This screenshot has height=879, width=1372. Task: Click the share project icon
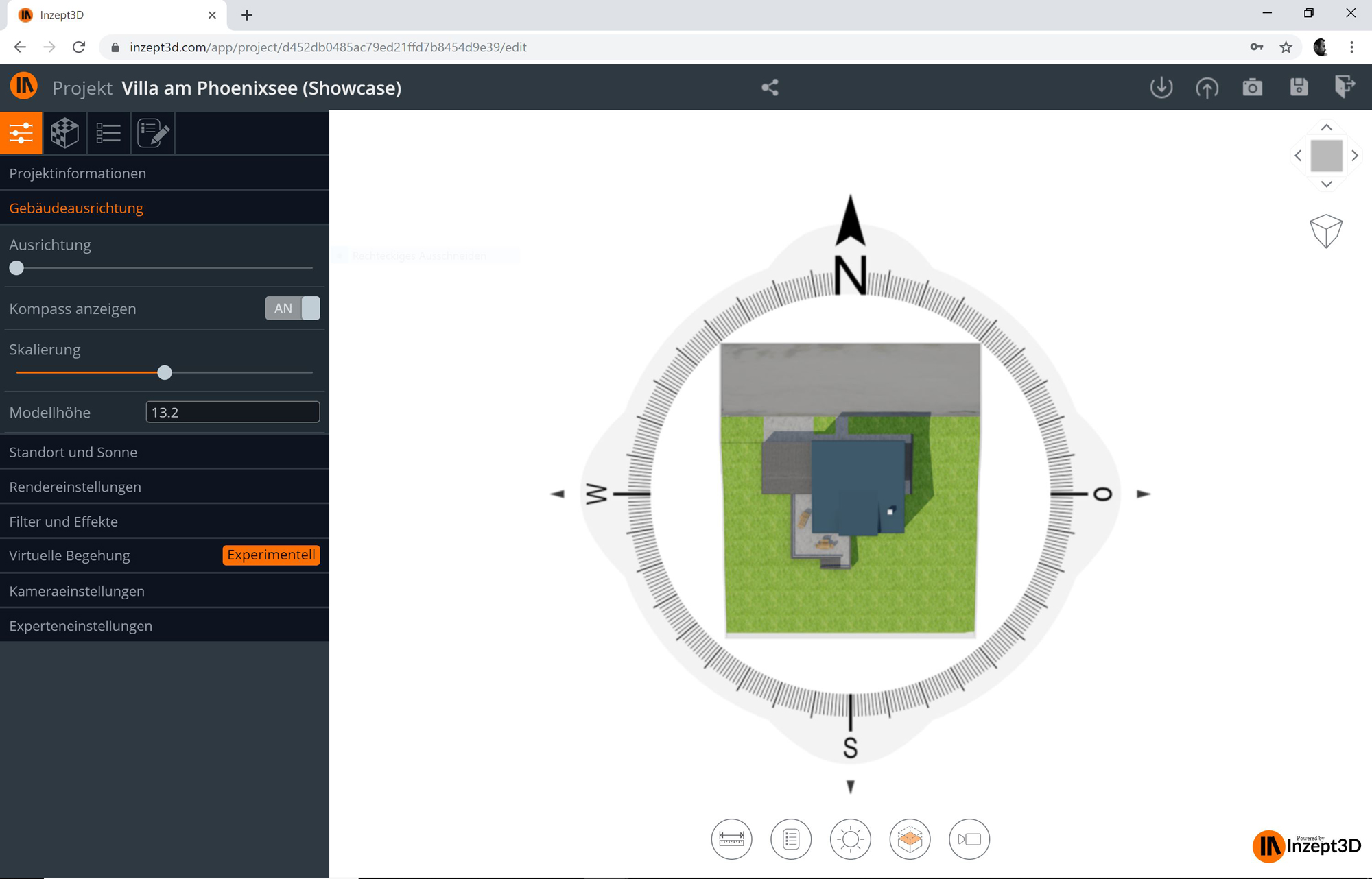coord(770,87)
